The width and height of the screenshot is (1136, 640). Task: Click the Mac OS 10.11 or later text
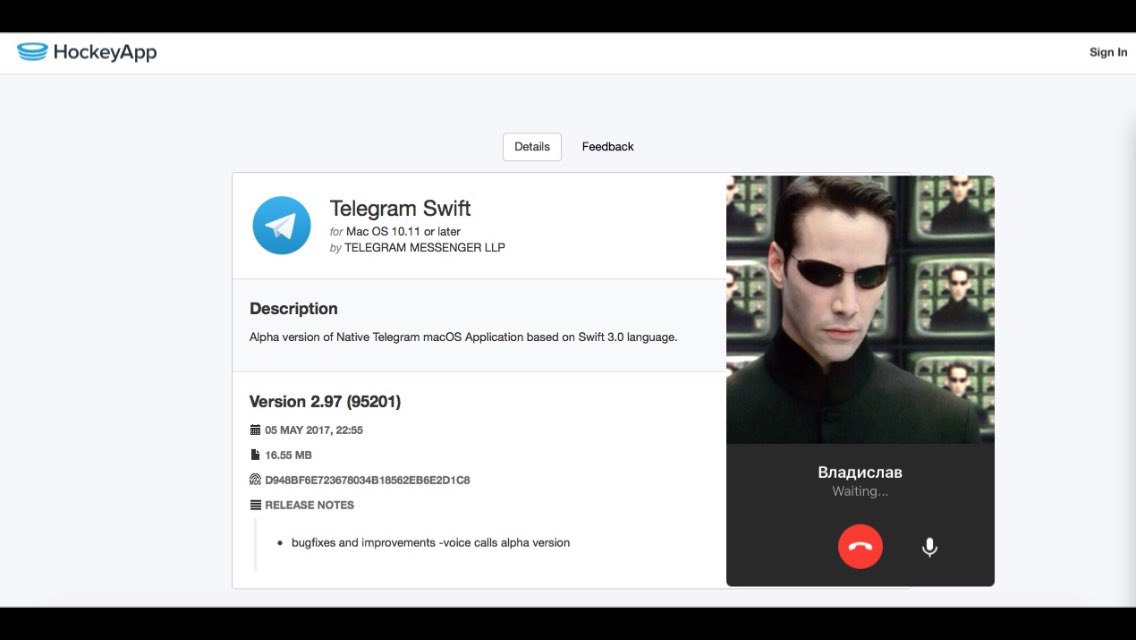[403, 231]
